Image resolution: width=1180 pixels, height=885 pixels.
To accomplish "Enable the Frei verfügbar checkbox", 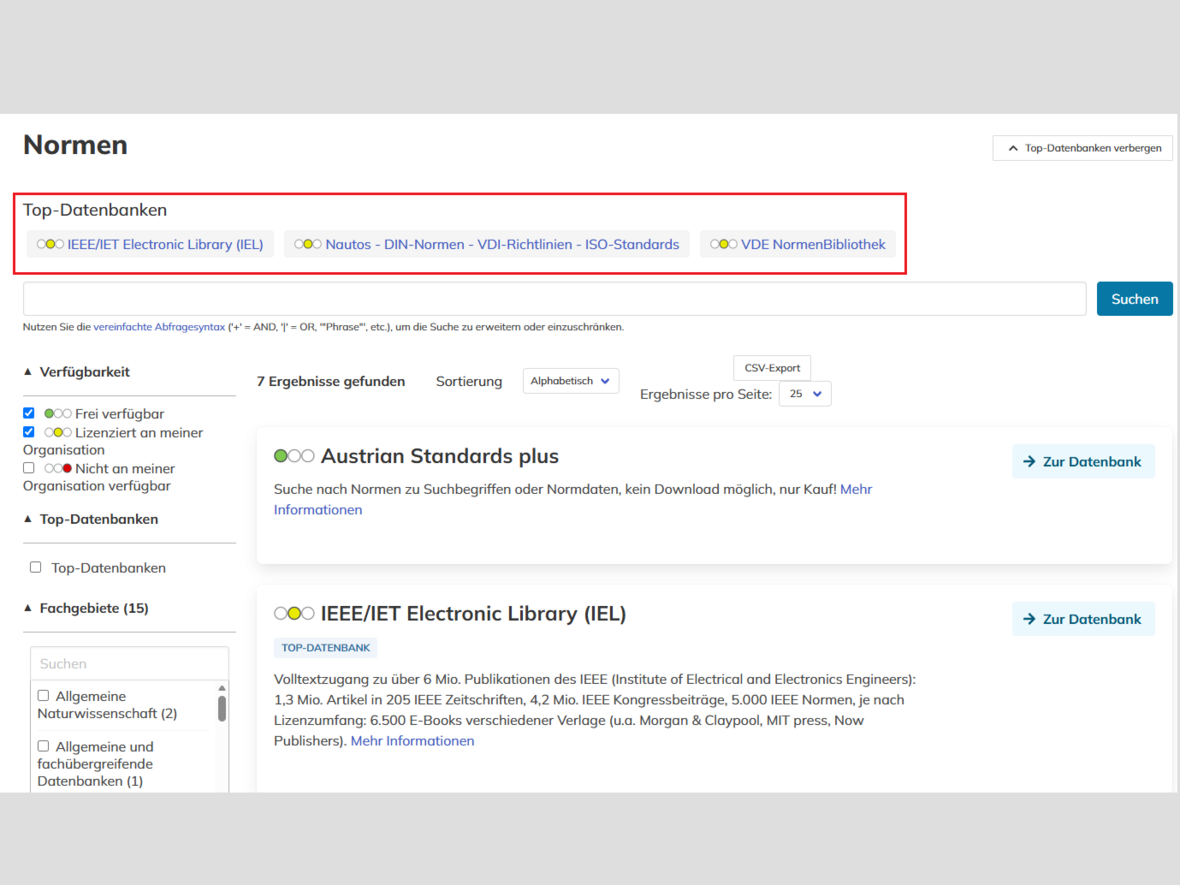I will pos(29,413).
